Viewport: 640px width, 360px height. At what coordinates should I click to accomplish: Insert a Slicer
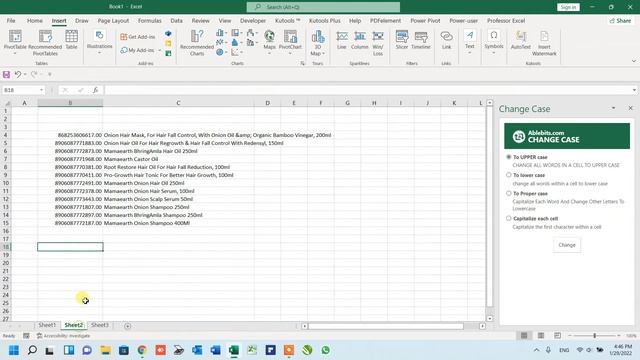tap(402, 40)
